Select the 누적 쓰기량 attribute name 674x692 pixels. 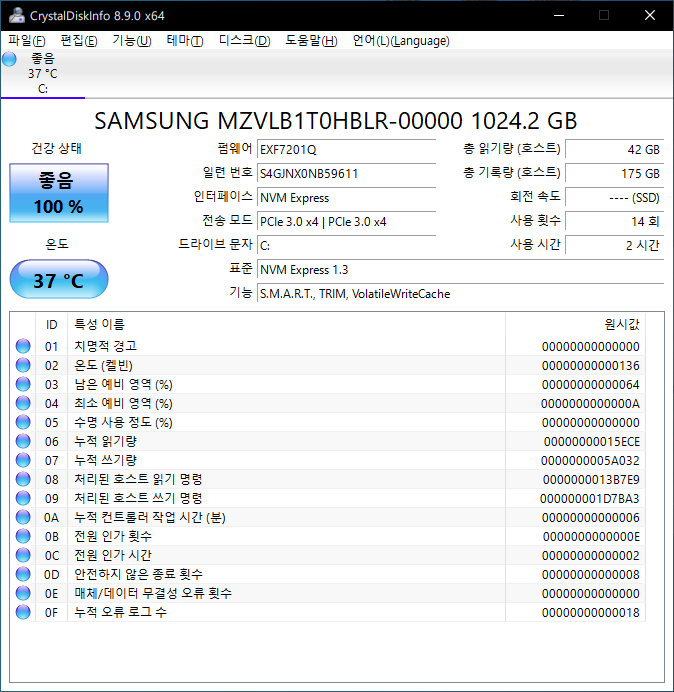coord(105,460)
